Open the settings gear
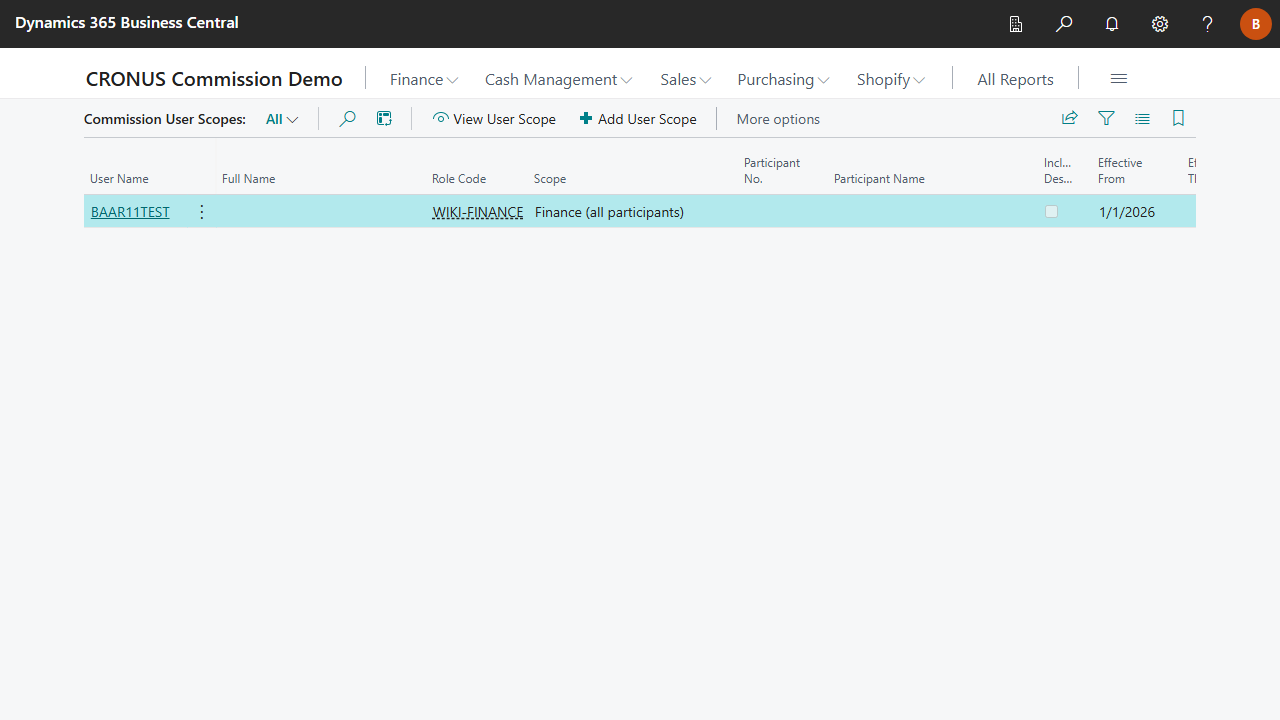Viewport: 1280px width, 720px height. pos(1160,24)
